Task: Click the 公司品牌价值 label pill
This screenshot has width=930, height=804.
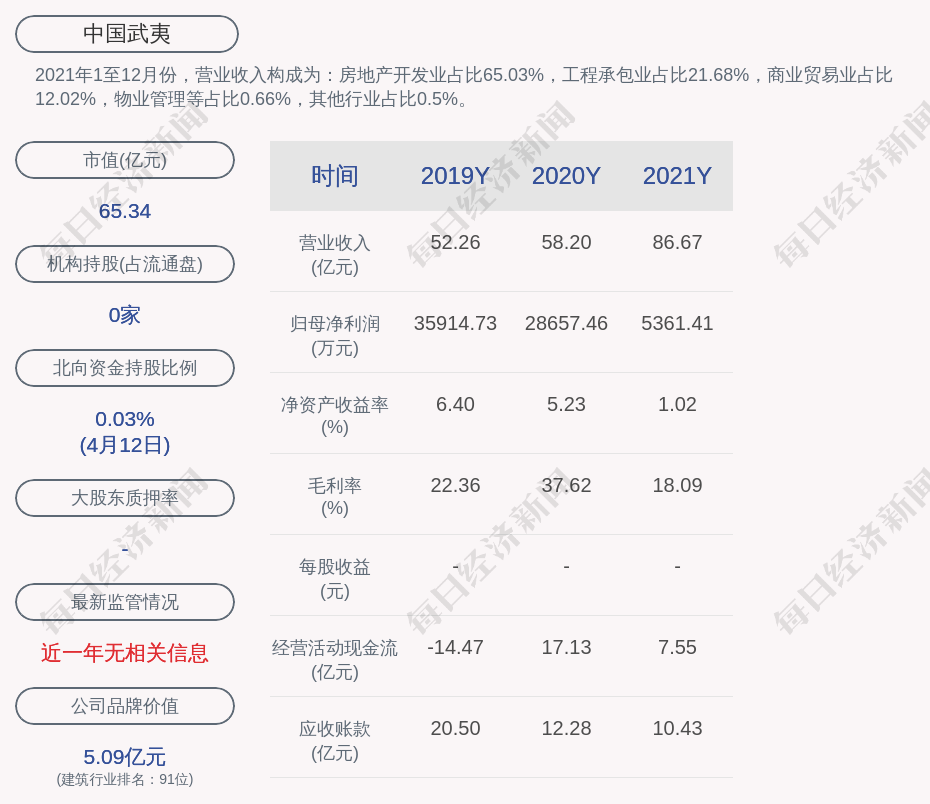Action: pyautogui.click(x=125, y=706)
